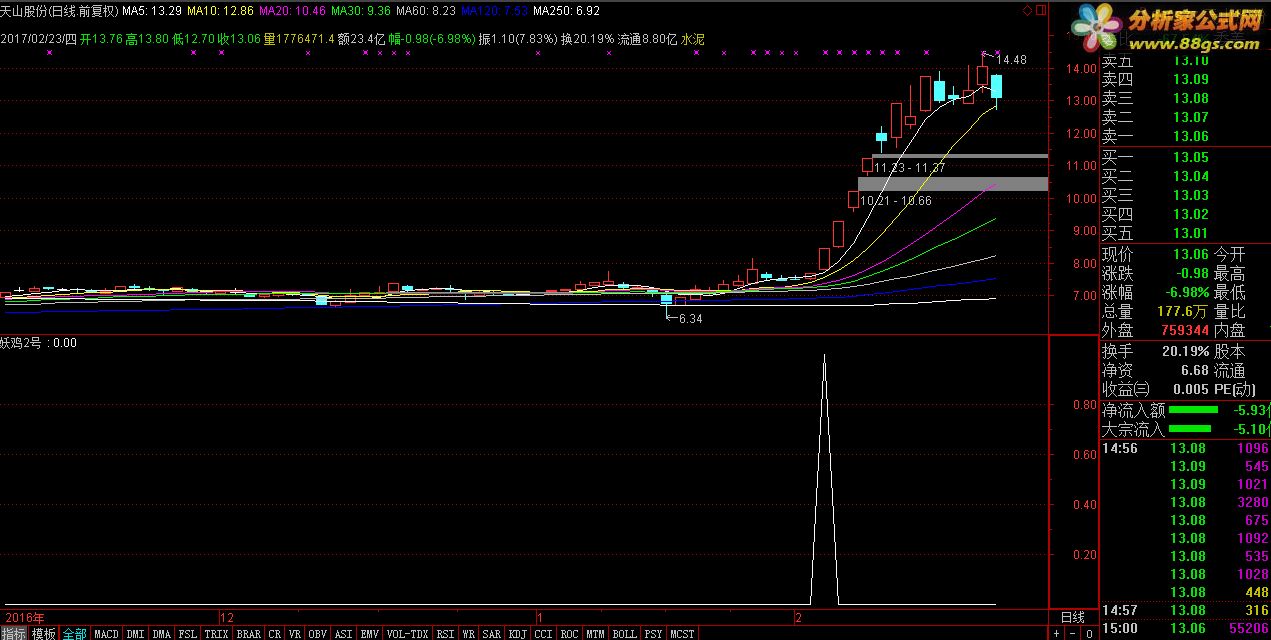1271x640 pixels.
Task: Click the 收益(三) 0.005 value
Action: (1190, 390)
